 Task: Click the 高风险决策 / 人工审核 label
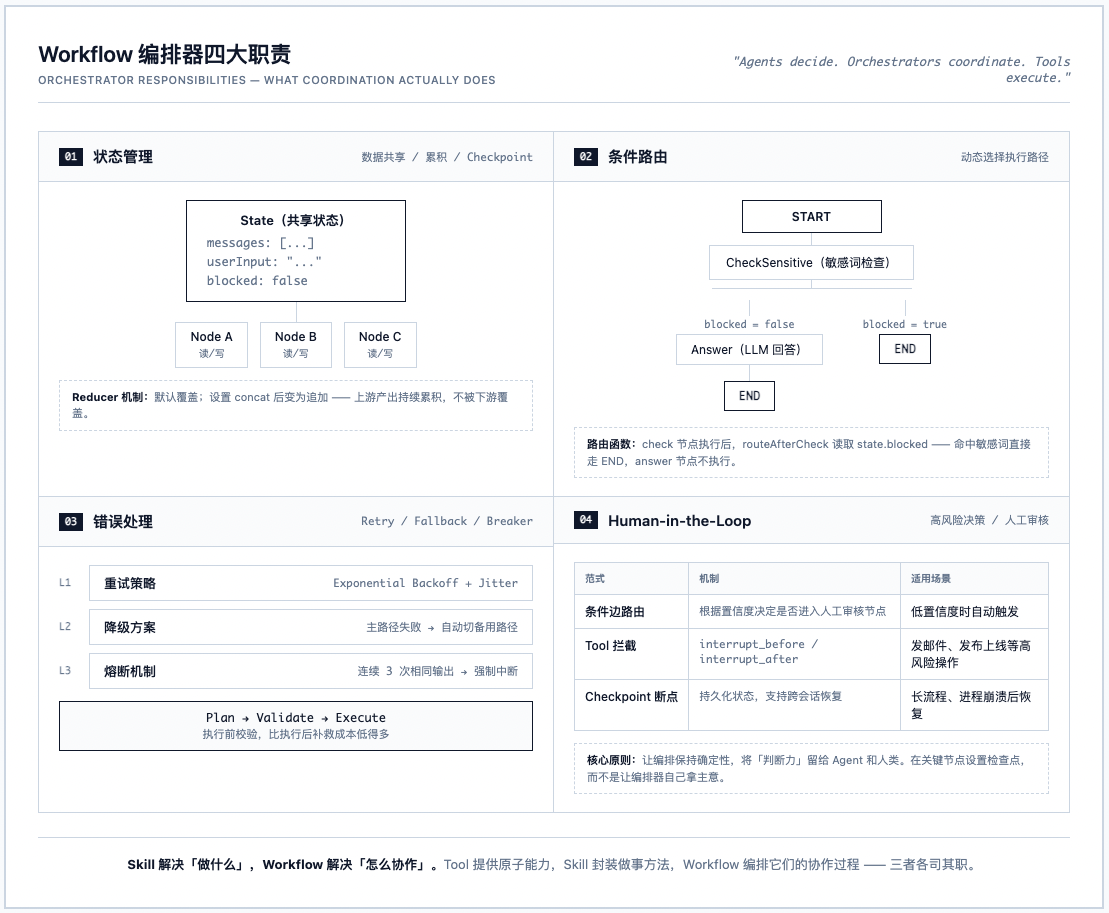click(989, 521)
